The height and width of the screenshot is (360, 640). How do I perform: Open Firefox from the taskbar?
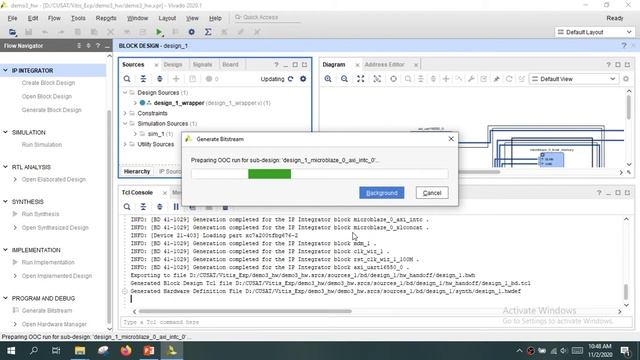tap(126, 351)
